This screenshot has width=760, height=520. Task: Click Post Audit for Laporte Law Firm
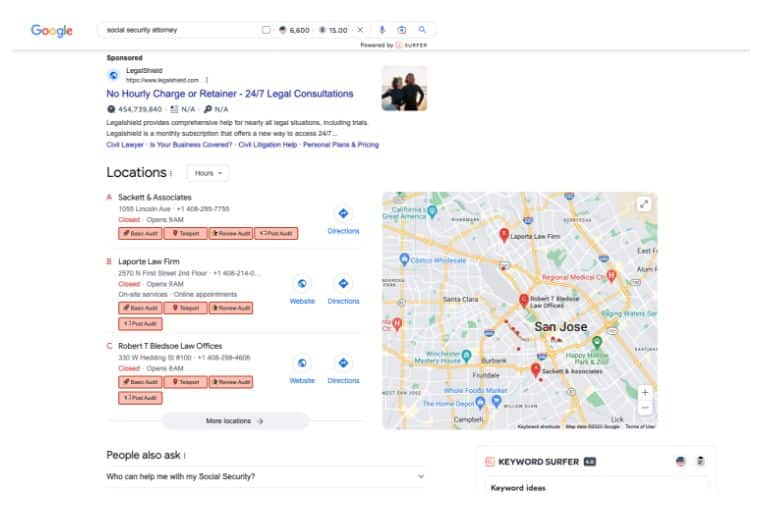[x=140, y=323]
